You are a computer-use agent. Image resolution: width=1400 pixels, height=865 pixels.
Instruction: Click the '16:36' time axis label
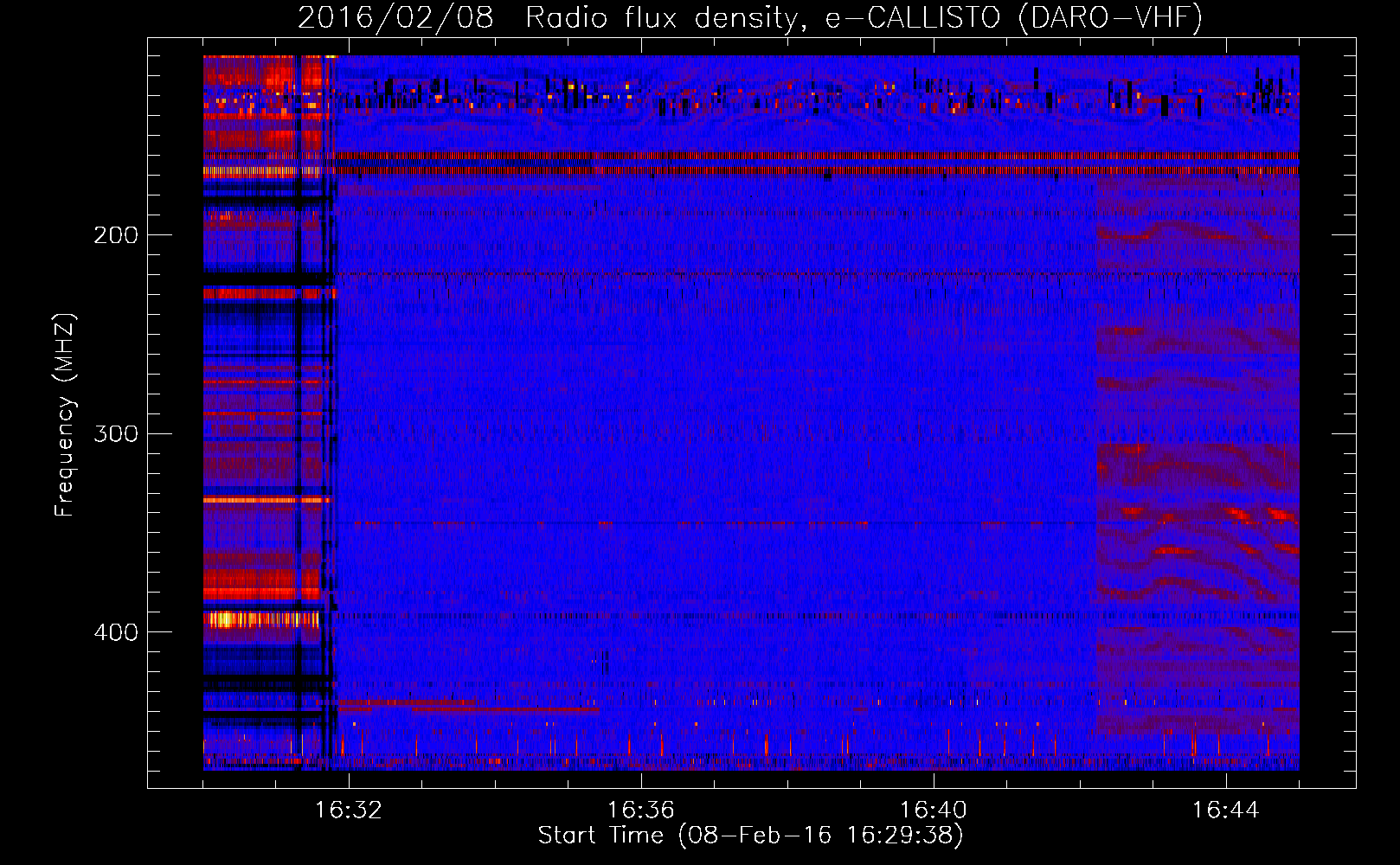641,811
